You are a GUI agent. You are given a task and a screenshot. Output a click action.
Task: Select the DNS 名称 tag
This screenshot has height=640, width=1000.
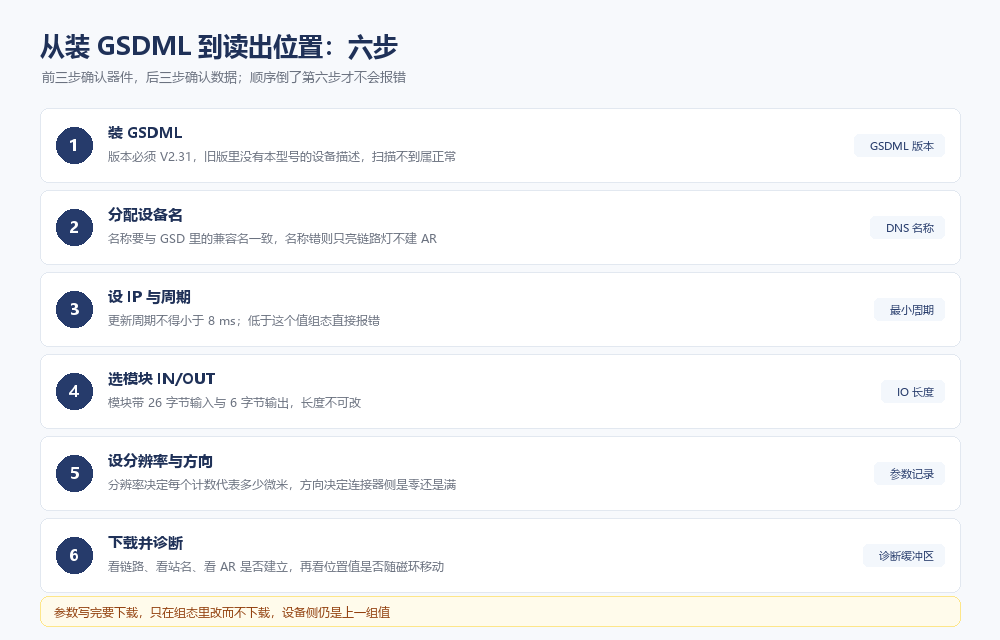(x=908, y=228)
